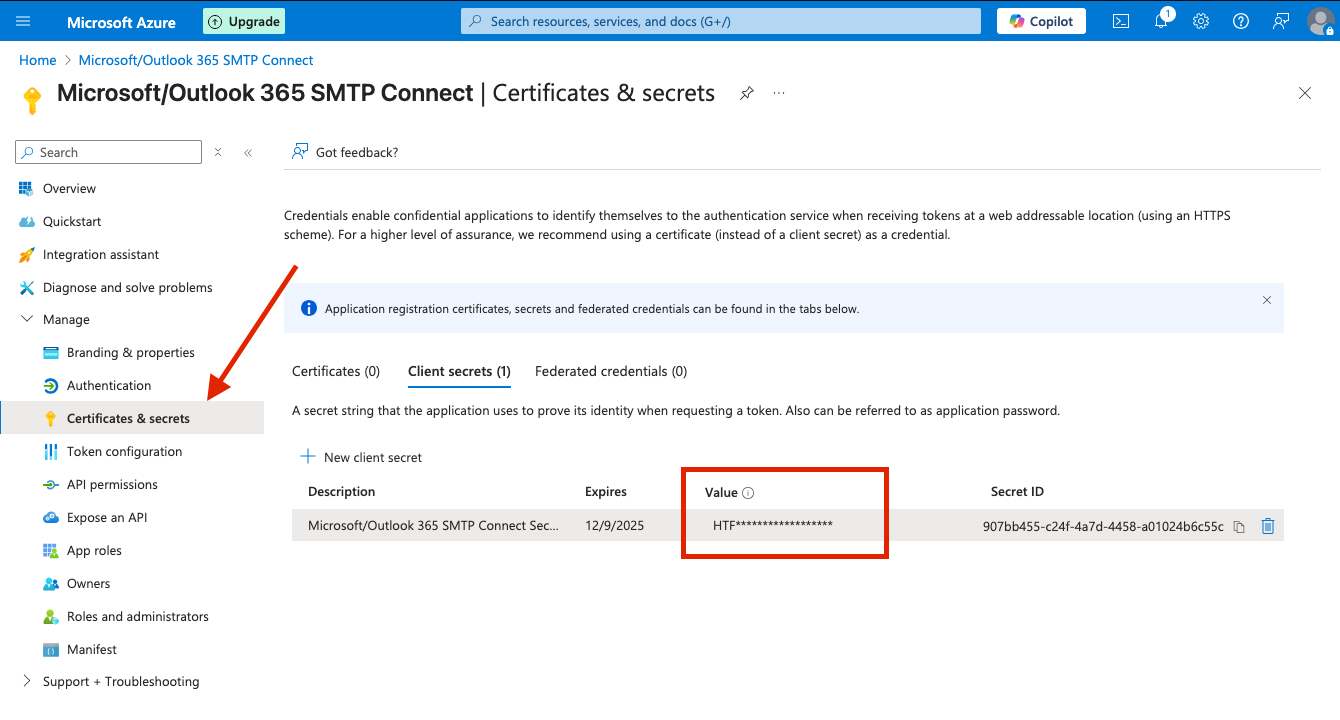
Task: Open the Help question mark menu
Action: (1241, 21)
